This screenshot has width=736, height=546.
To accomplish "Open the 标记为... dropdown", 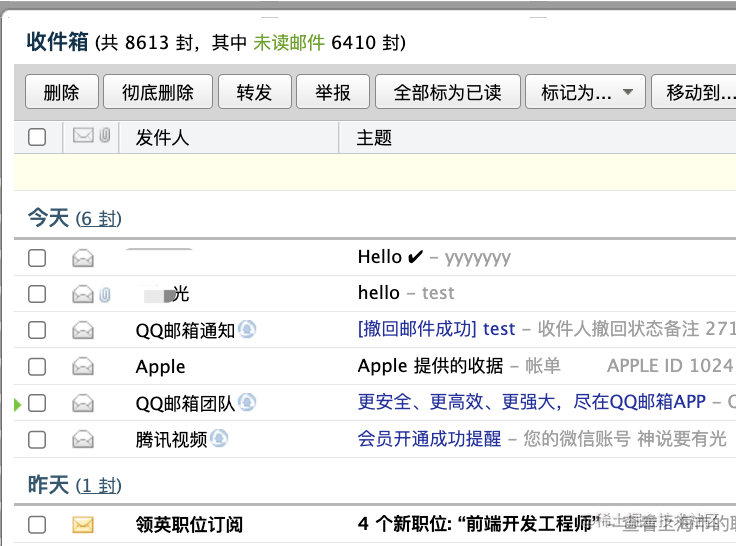I will click(585, 92).
